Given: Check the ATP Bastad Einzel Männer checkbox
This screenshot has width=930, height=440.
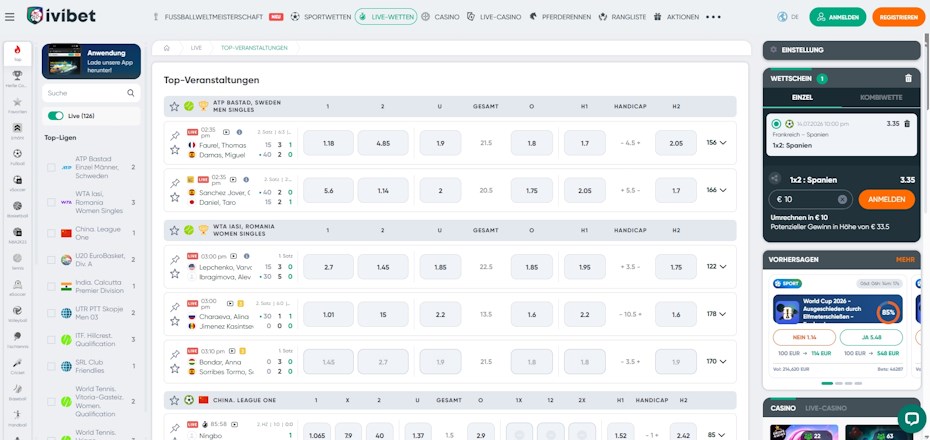Looking at the screenshot, I should (x=51, y=168).
